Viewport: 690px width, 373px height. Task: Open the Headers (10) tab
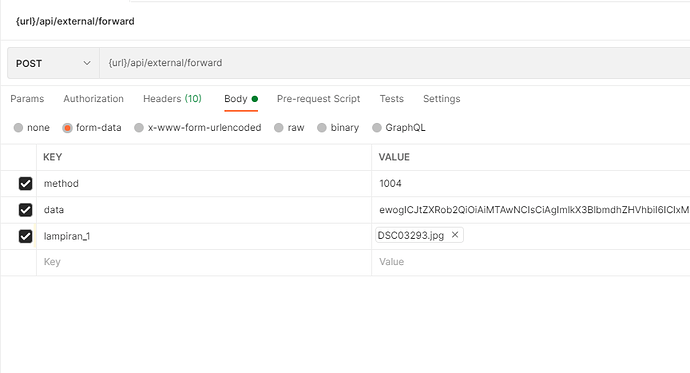point(172,99)
